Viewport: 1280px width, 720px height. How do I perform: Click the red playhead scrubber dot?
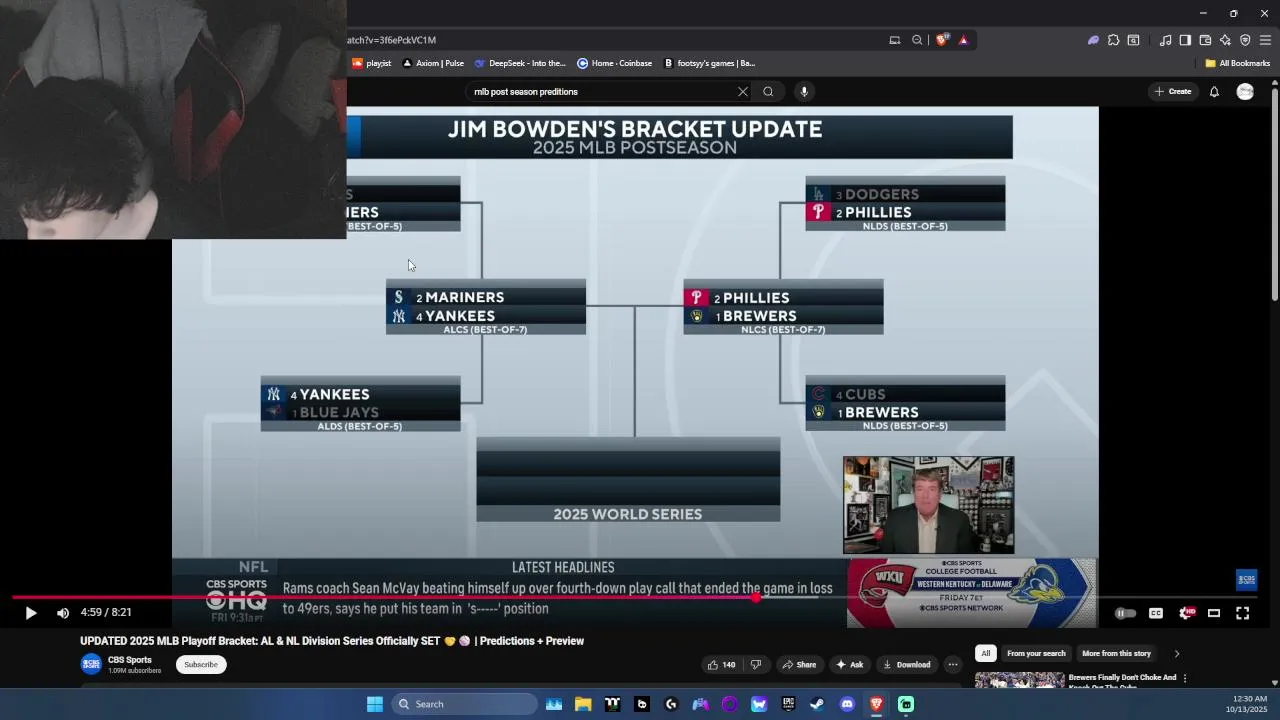pyautogui.click(x=757, y=597)
